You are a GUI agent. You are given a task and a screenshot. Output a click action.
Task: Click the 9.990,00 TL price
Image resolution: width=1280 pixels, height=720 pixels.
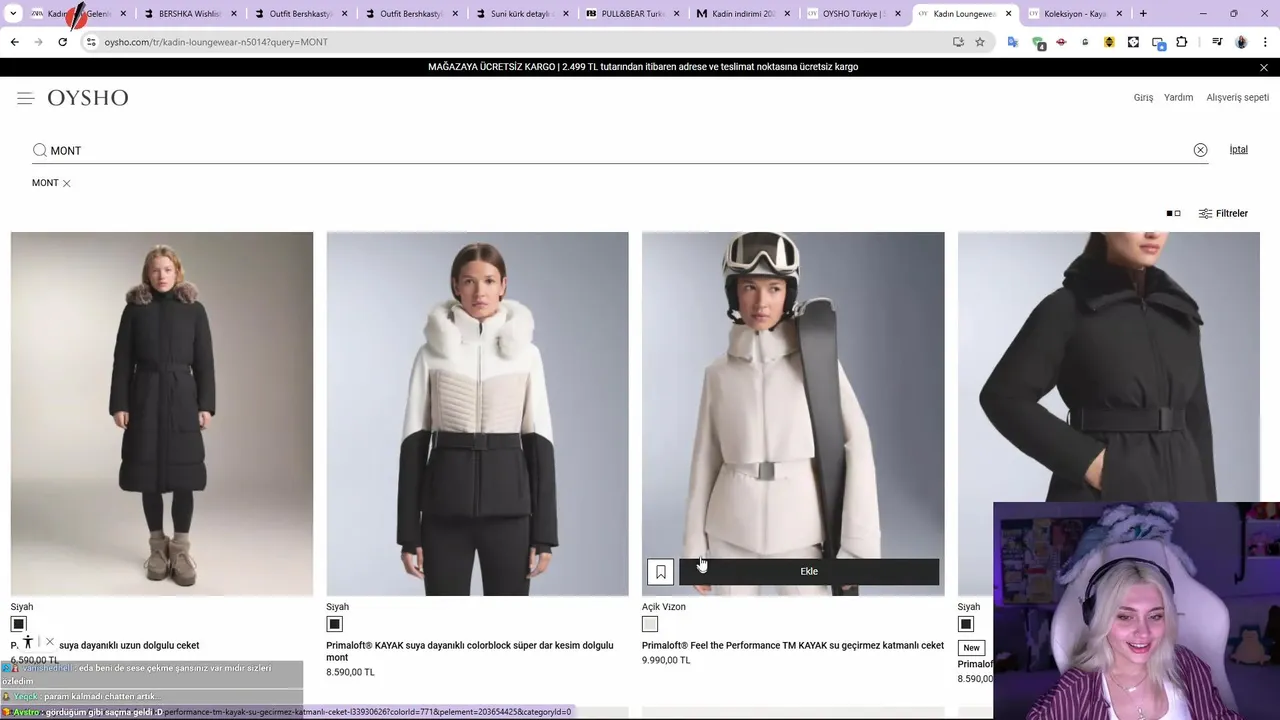666,660
